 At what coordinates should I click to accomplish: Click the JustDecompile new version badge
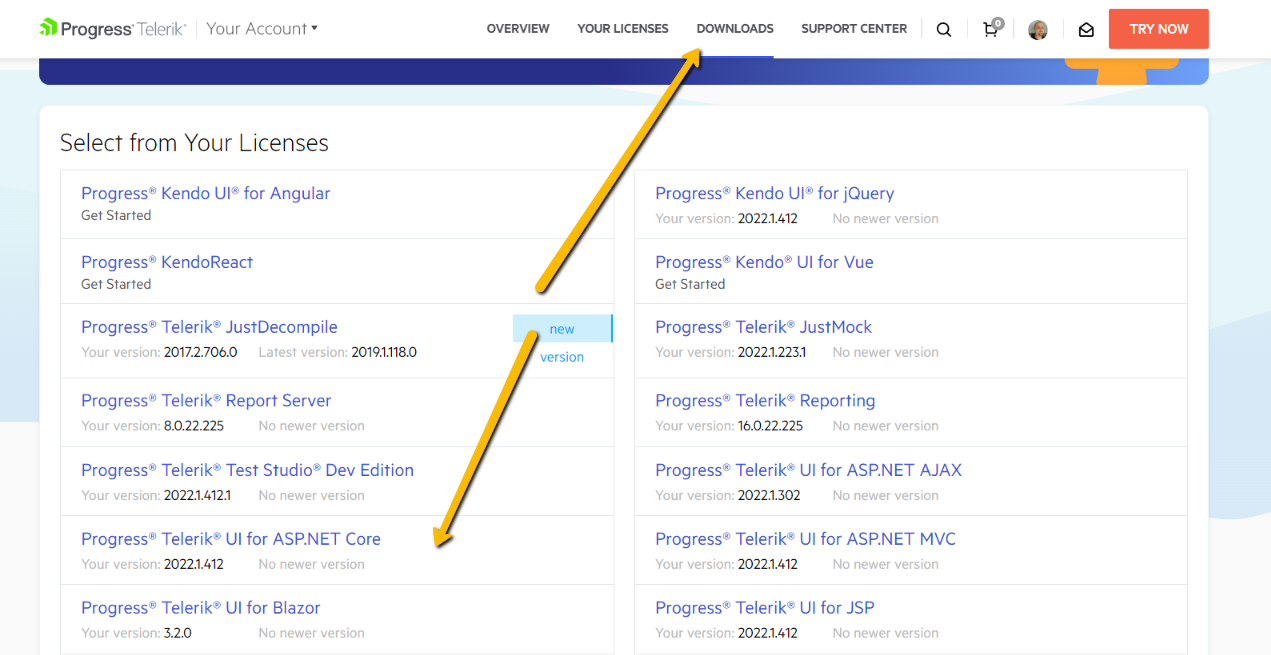pos(562,329)
